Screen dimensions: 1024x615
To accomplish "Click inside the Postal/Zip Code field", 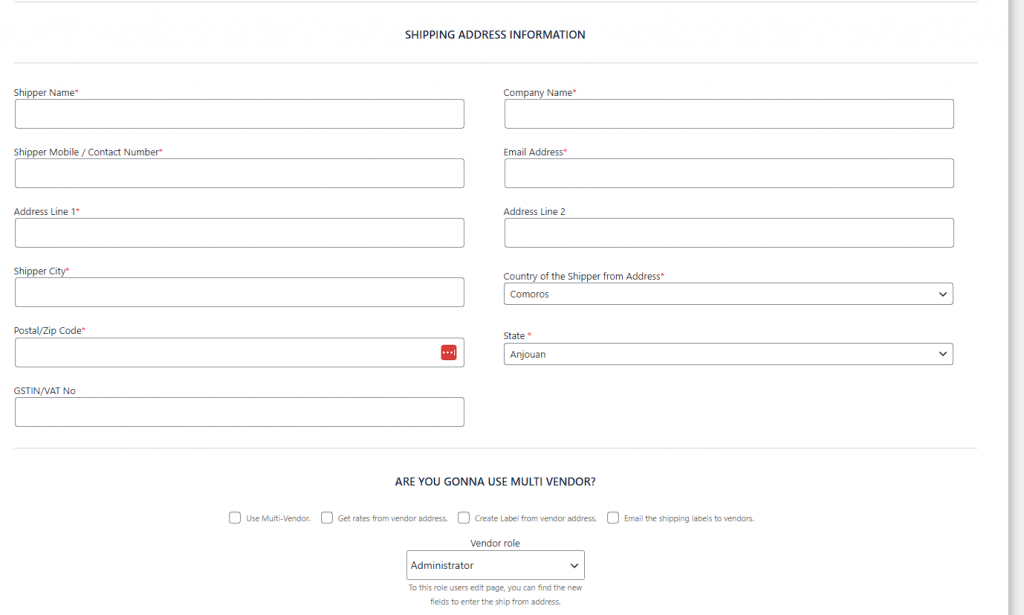I will 225,353.
